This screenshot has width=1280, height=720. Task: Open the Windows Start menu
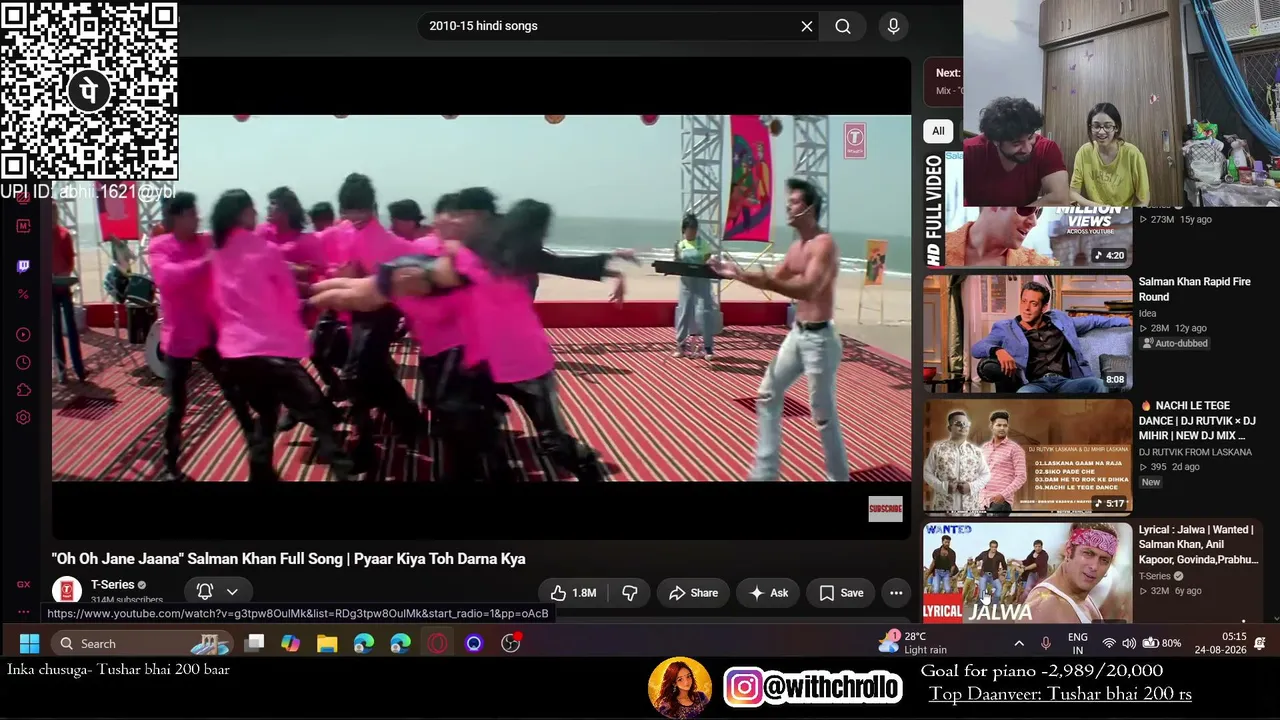[29, 644]
